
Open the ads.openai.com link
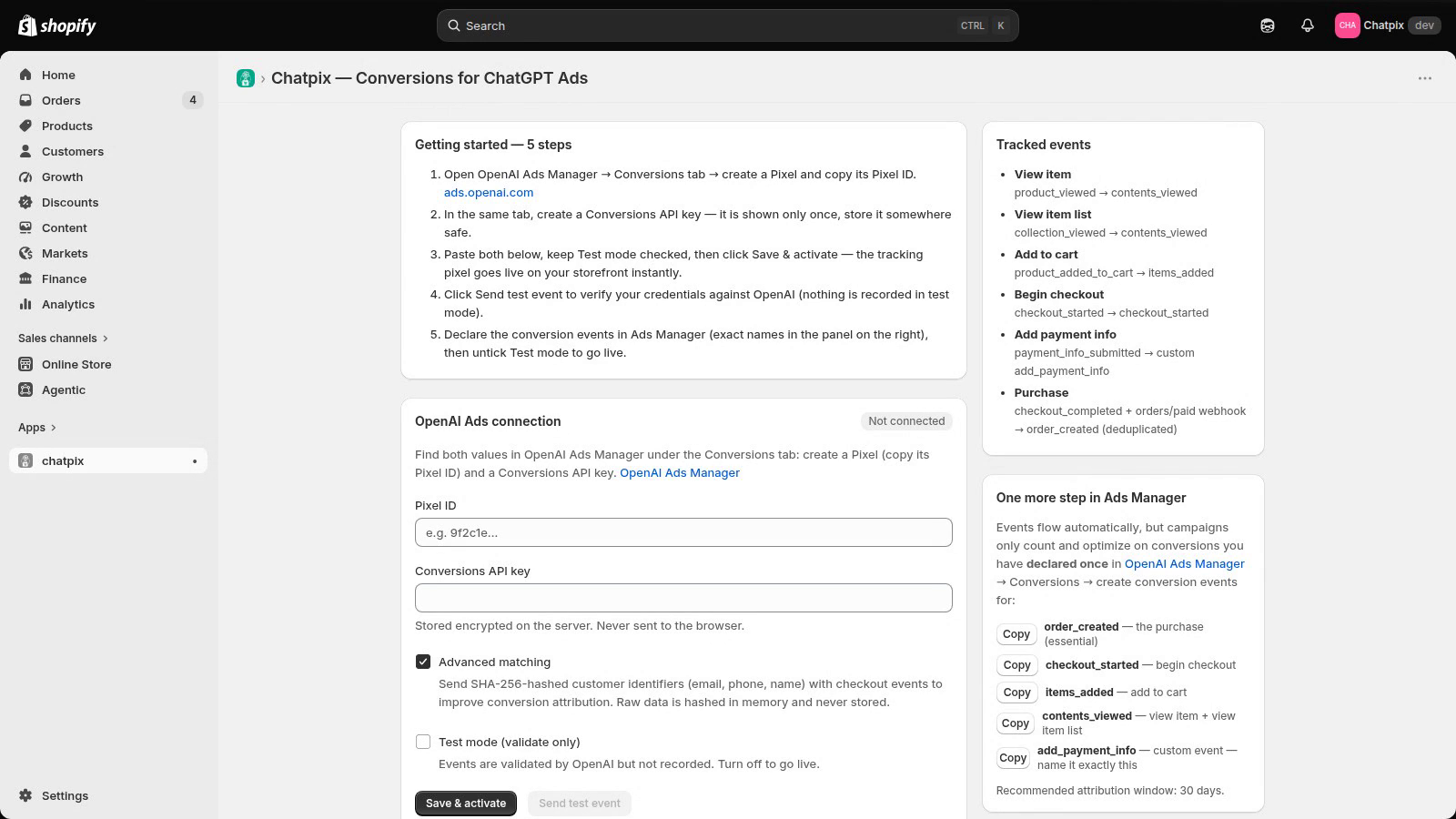(489, 192)
